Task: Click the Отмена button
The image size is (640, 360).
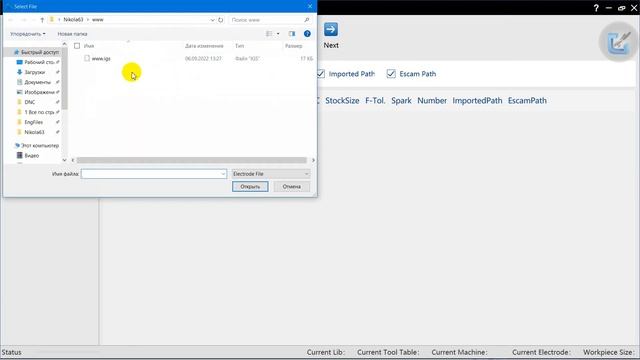Action: [291, 187]
